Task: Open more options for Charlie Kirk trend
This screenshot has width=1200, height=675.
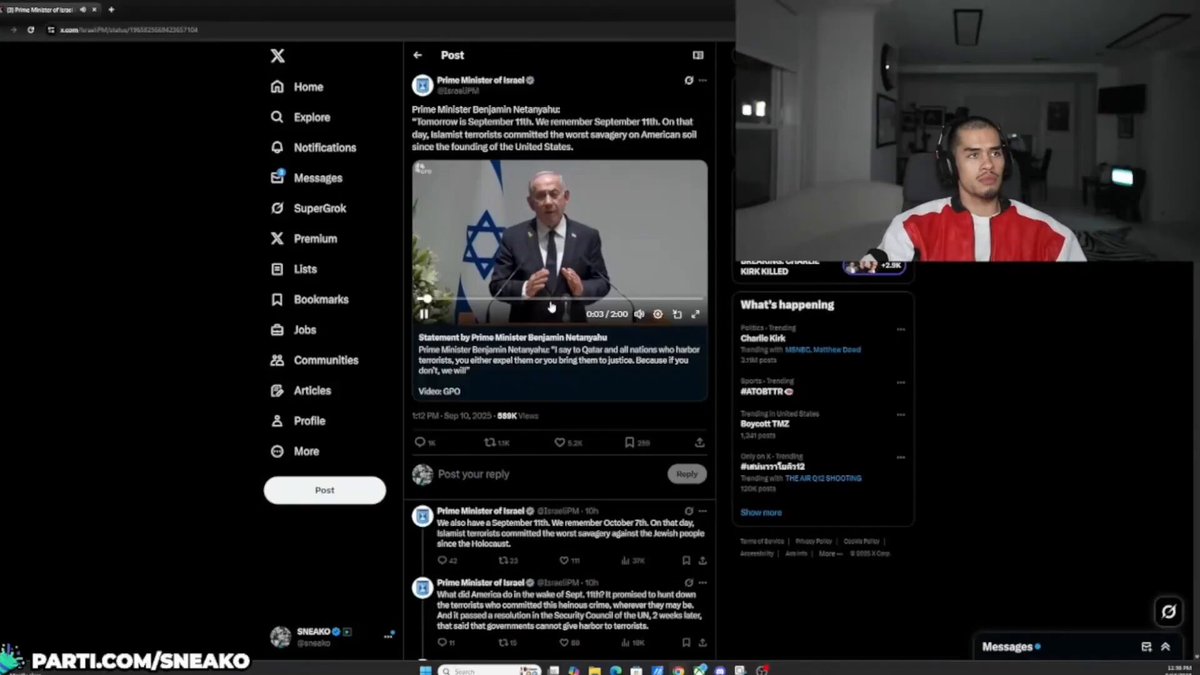Action: tap(901, 329)
